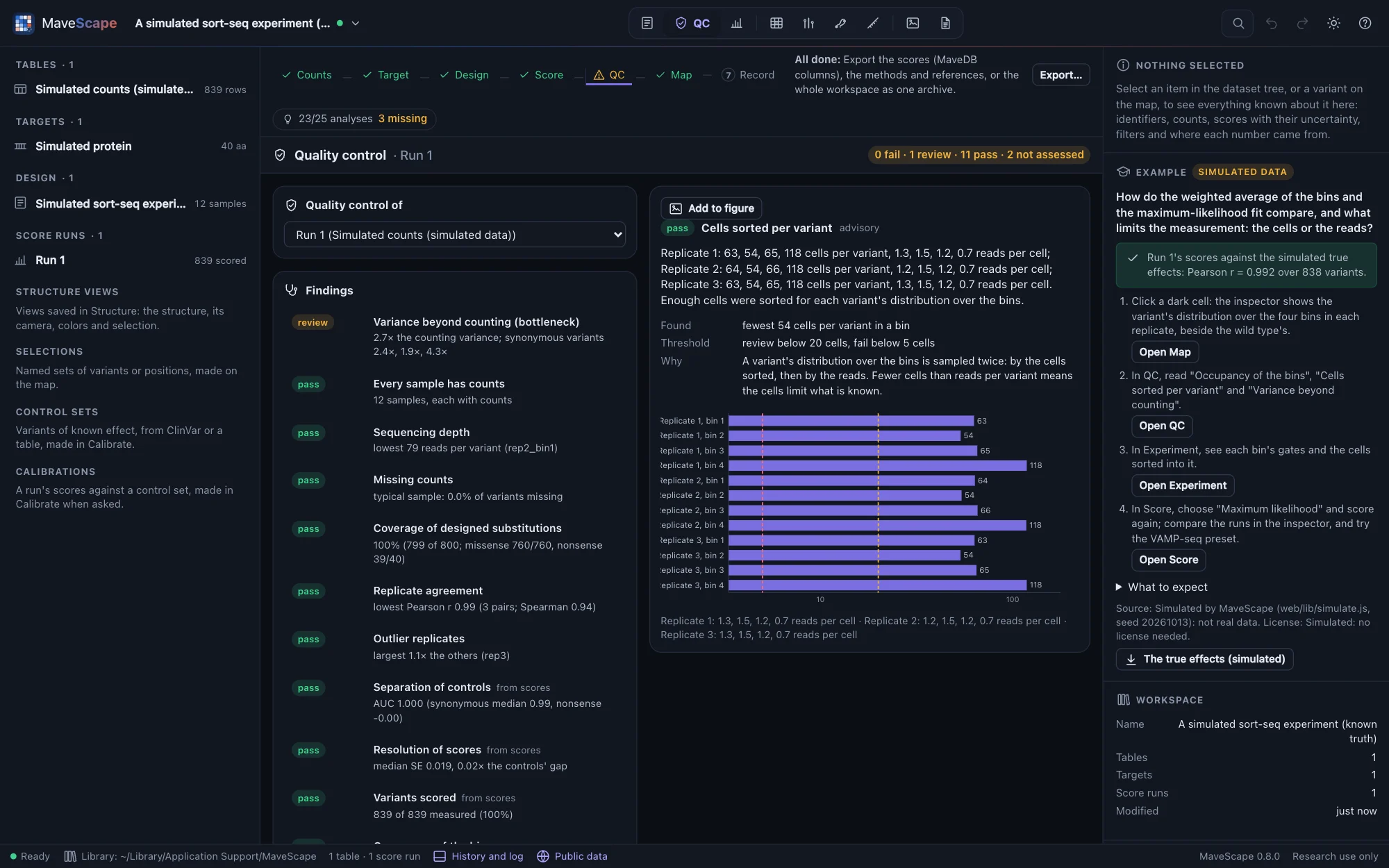The height and width of the screenshot is (868, 1389).
Task: Click Nothing Selected info icon
Action: point(1122,65)
